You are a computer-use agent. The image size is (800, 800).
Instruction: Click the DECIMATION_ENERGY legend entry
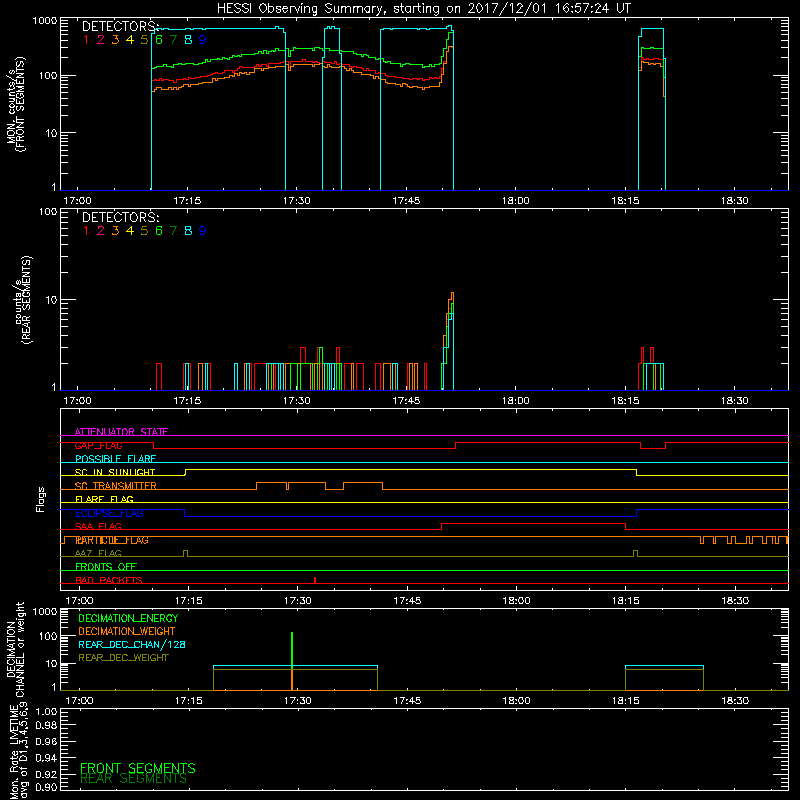(128, 618)
